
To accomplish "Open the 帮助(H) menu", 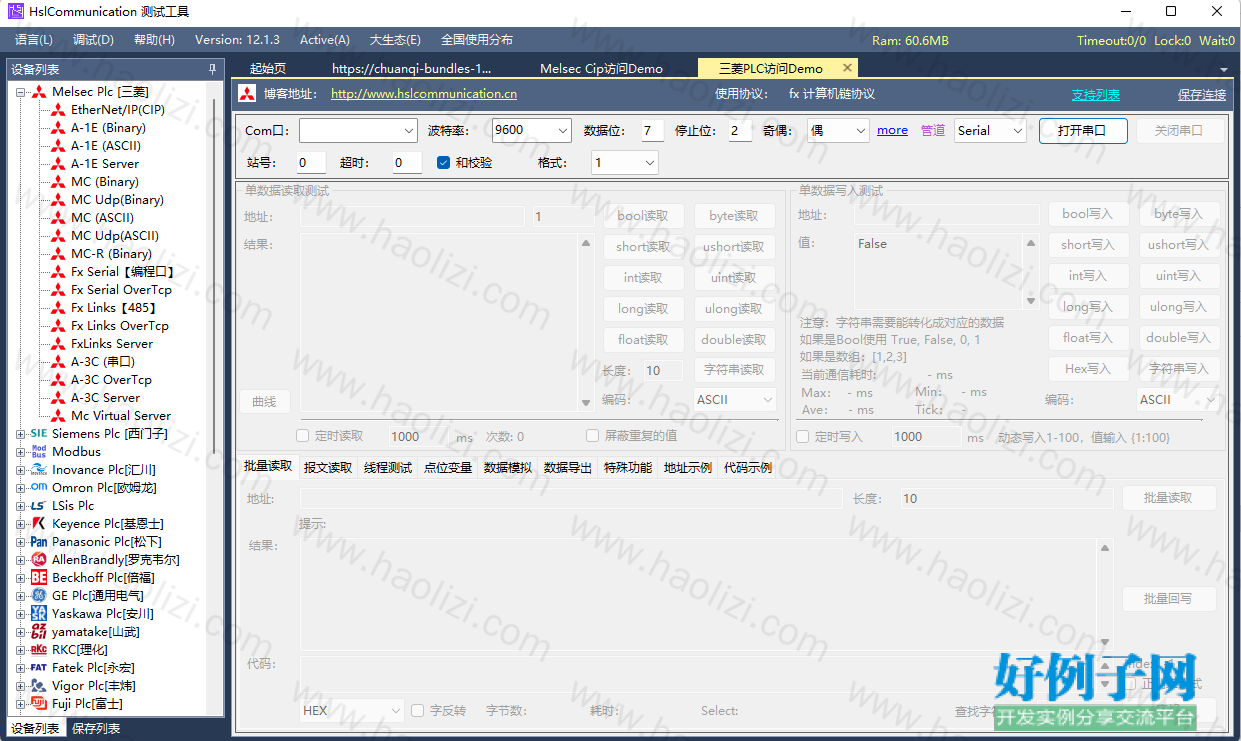I will [x=154, y=40].
